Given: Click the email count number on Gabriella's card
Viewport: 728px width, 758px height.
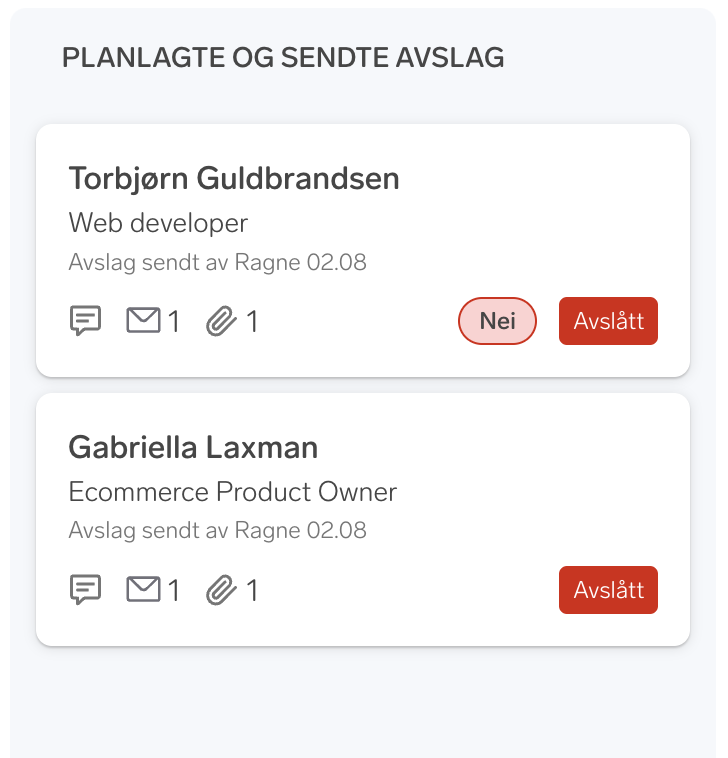Looking at the screenshot, I should (174, 591).
